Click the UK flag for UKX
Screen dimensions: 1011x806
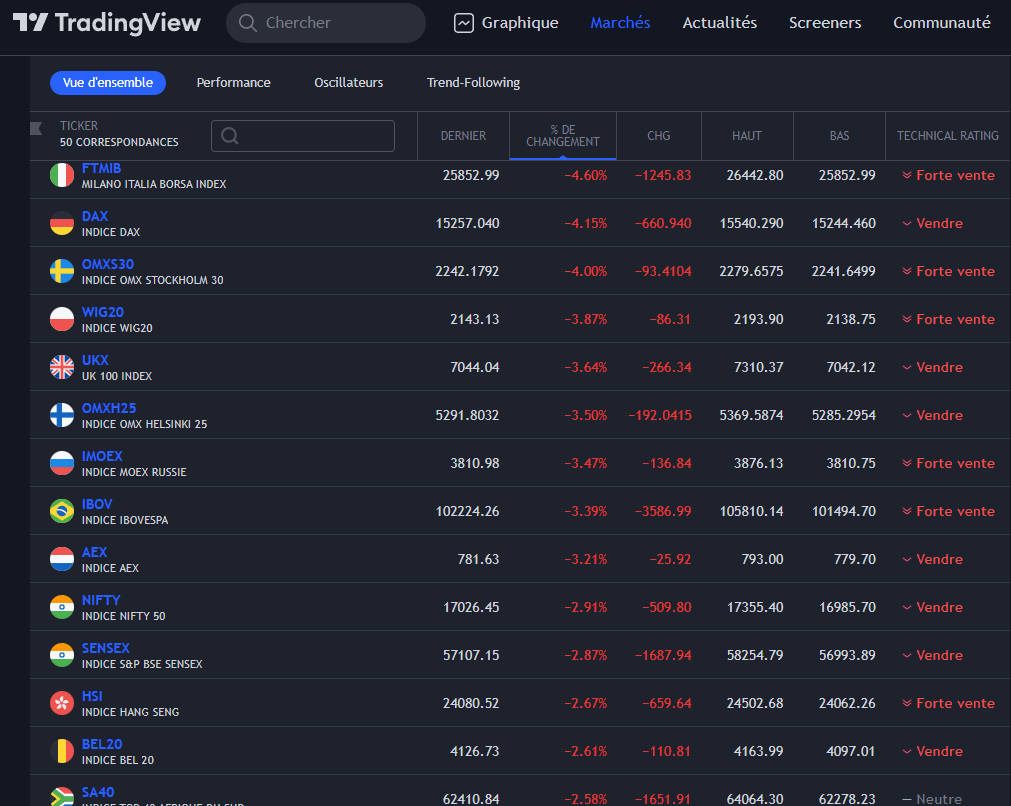(62, 367)
